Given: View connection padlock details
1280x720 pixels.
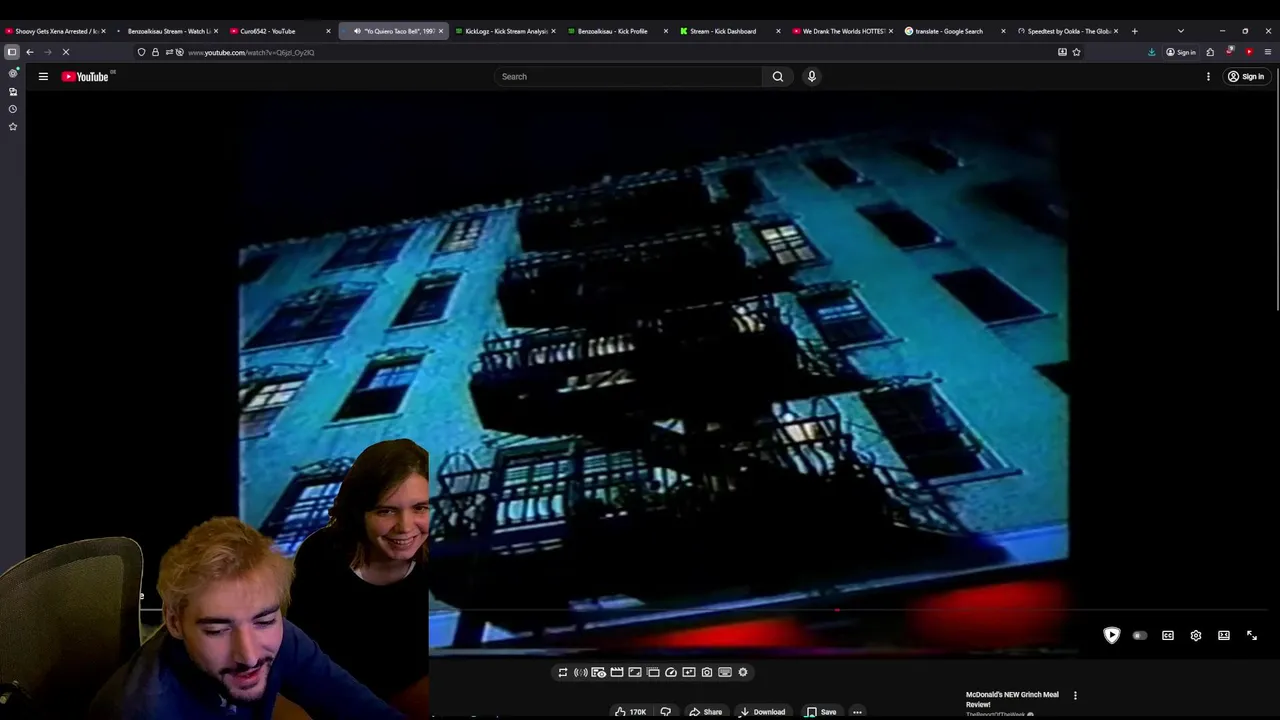Looking at the screenshot, I should click(x=155, y=52).
